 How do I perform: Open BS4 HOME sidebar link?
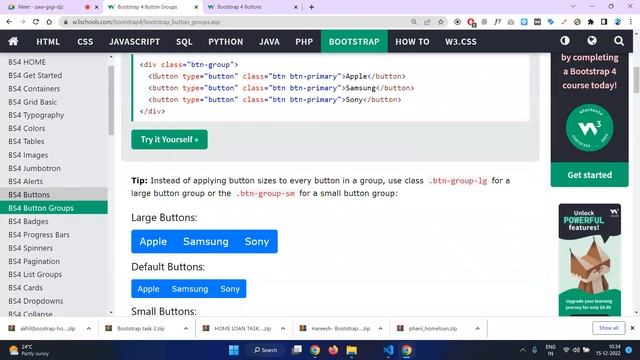point(53,62)
